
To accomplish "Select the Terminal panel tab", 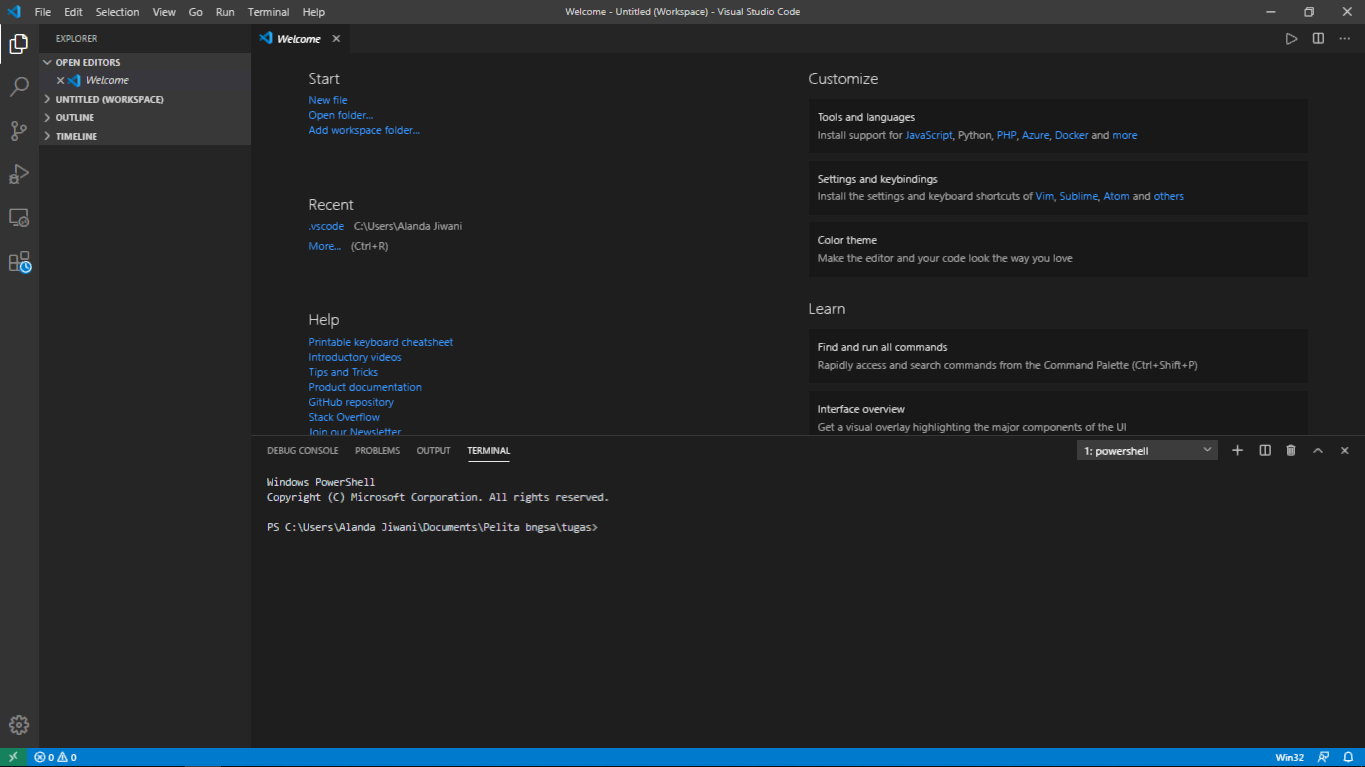I will 488,451.
